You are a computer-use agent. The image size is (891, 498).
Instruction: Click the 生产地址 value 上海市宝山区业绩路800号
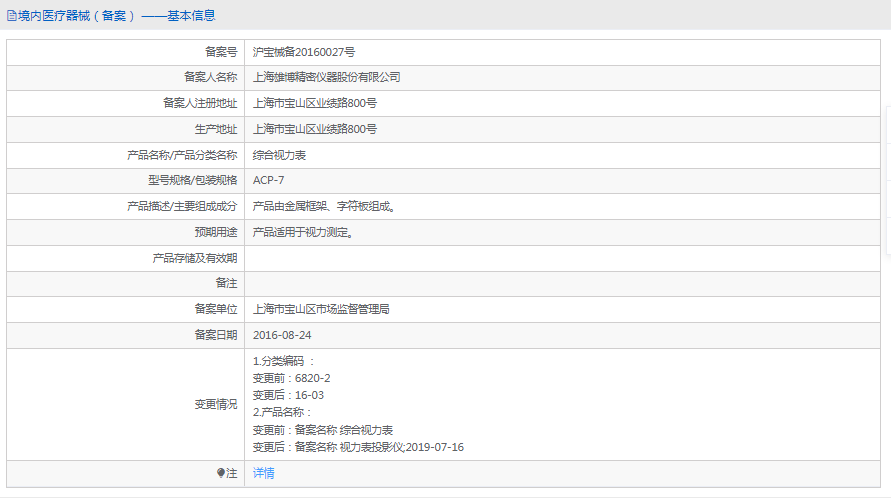[x=315, y=129]
